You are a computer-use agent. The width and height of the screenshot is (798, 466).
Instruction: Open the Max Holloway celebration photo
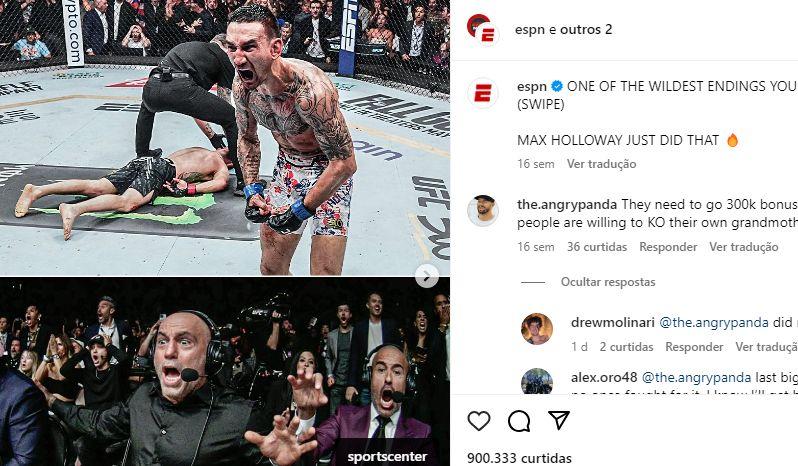pos(225,138)
